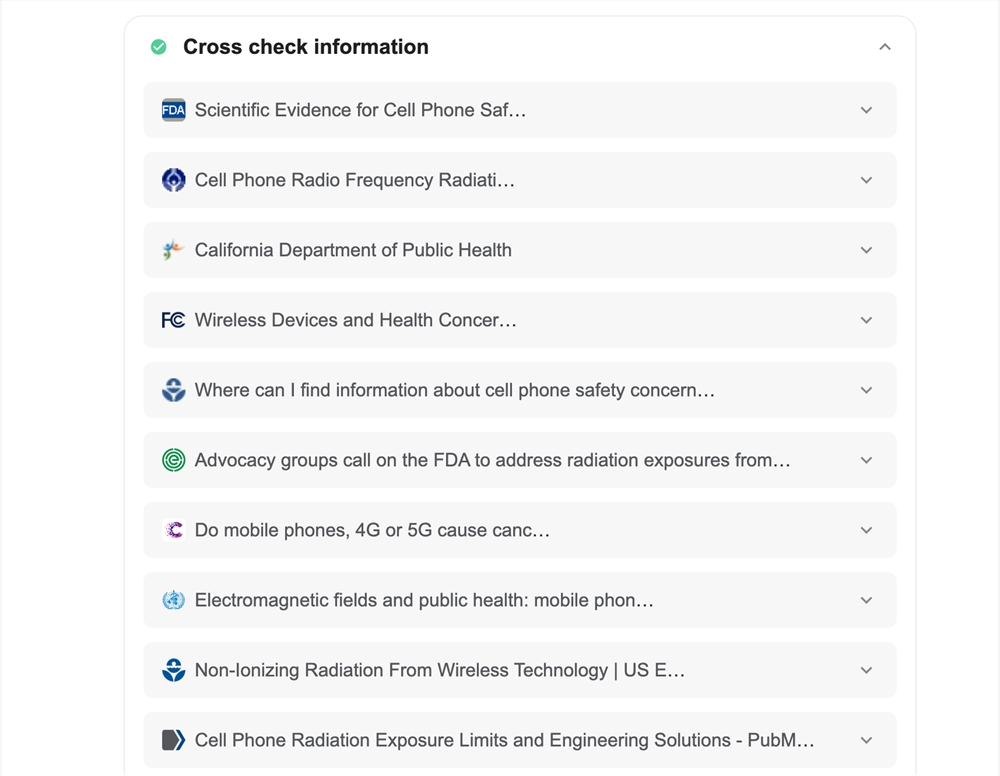
Task: Click icon beside Cell Phone Radio Frequency Radiation
Action: [x=173, y=180]
